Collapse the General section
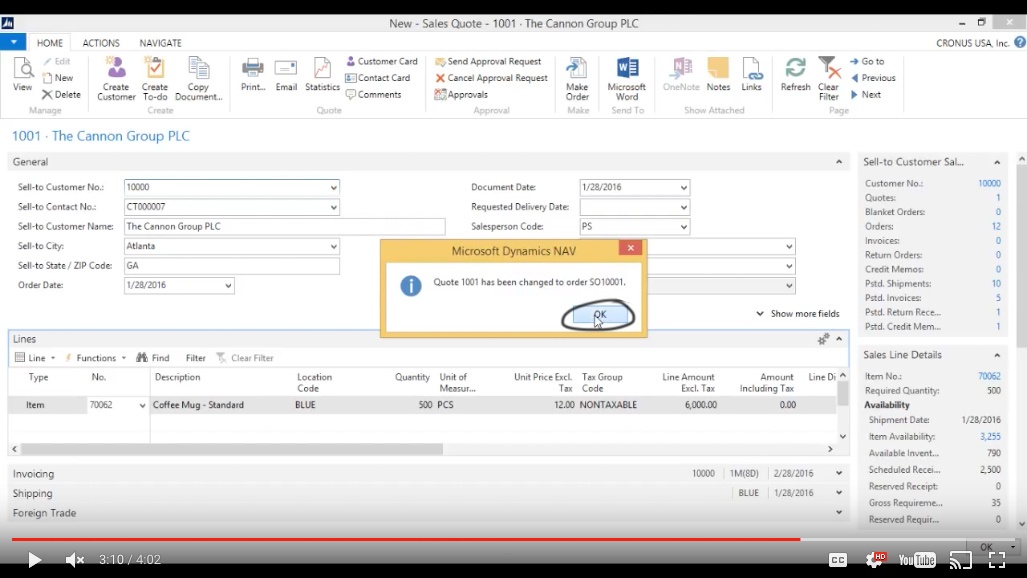Image resolution: width=1027 pixels, height=578 pixels. (x=839, y=162)
